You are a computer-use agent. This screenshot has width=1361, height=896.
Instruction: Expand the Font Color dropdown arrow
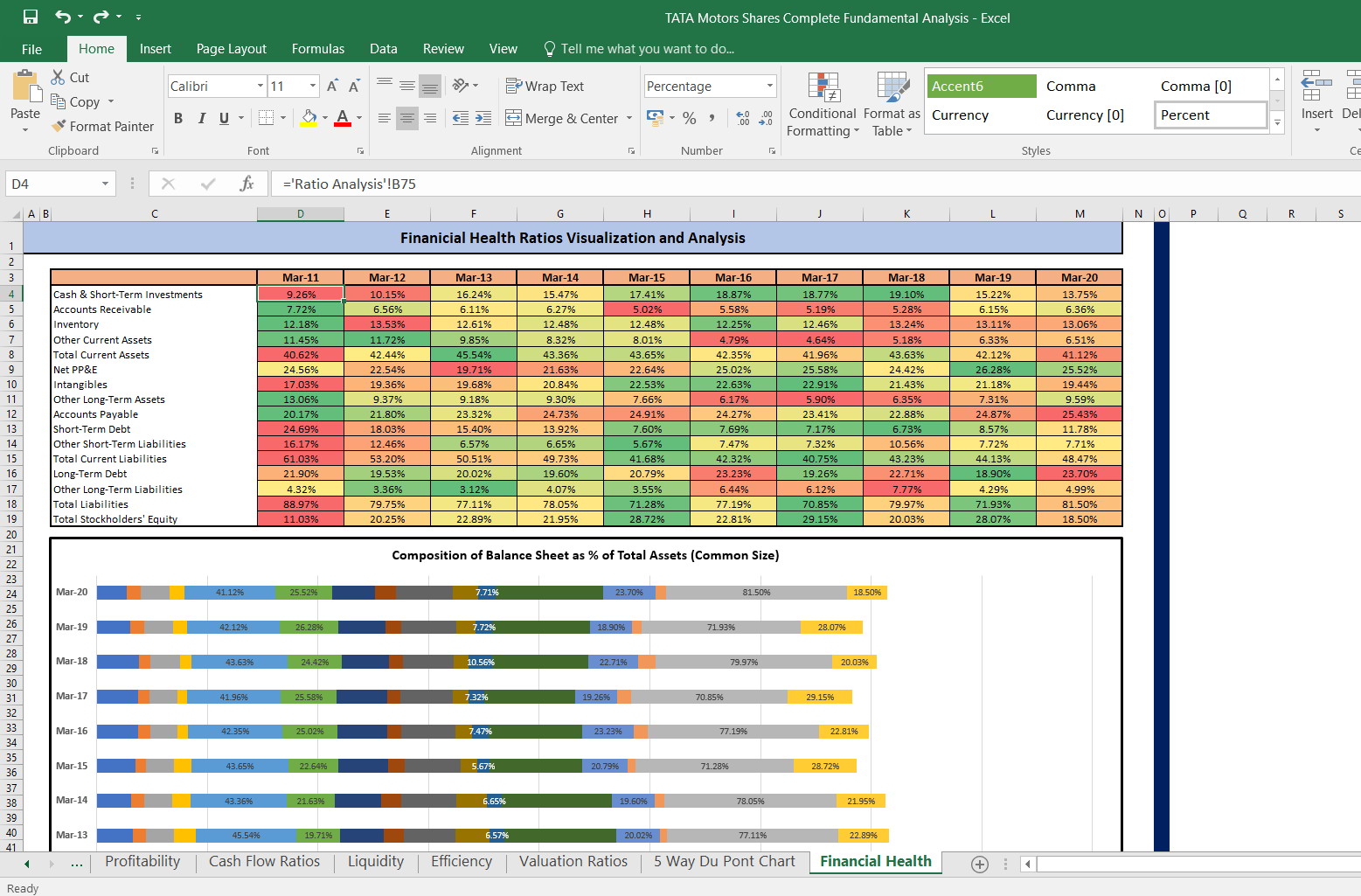tap(359, 118)
